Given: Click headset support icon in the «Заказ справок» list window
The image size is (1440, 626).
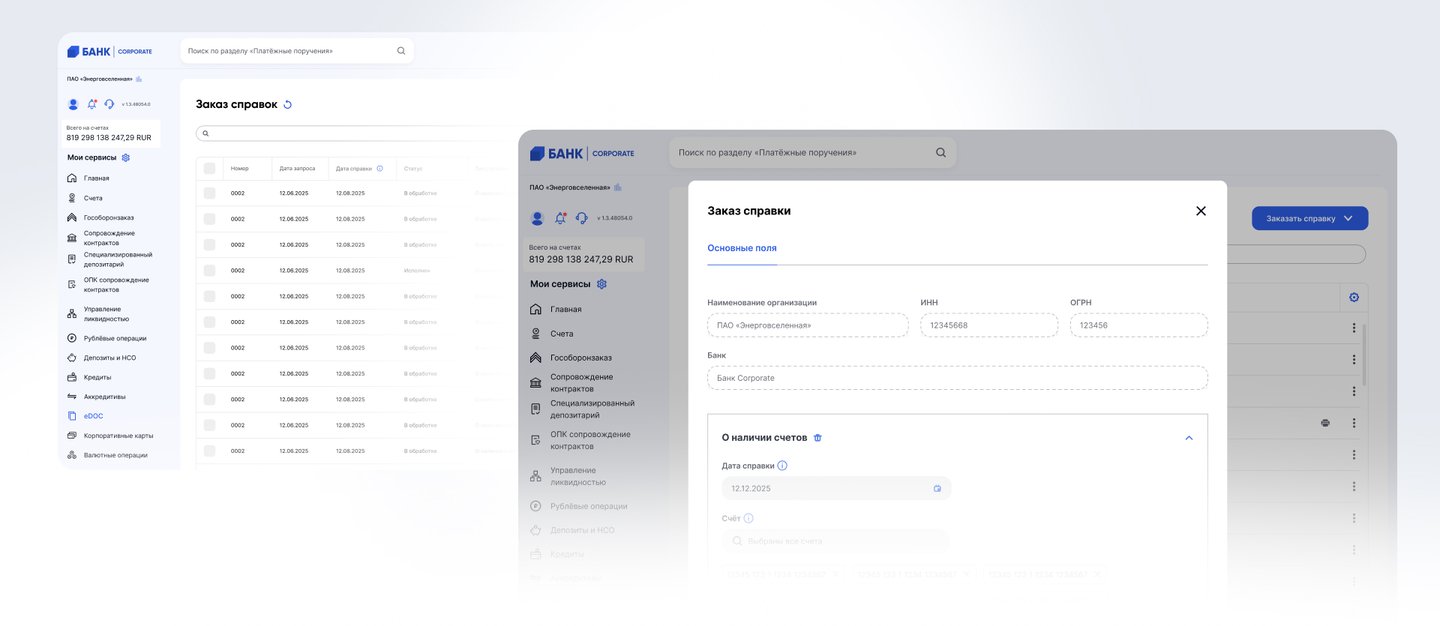Looking at the screenshot, I should click(x=109, y=104).
